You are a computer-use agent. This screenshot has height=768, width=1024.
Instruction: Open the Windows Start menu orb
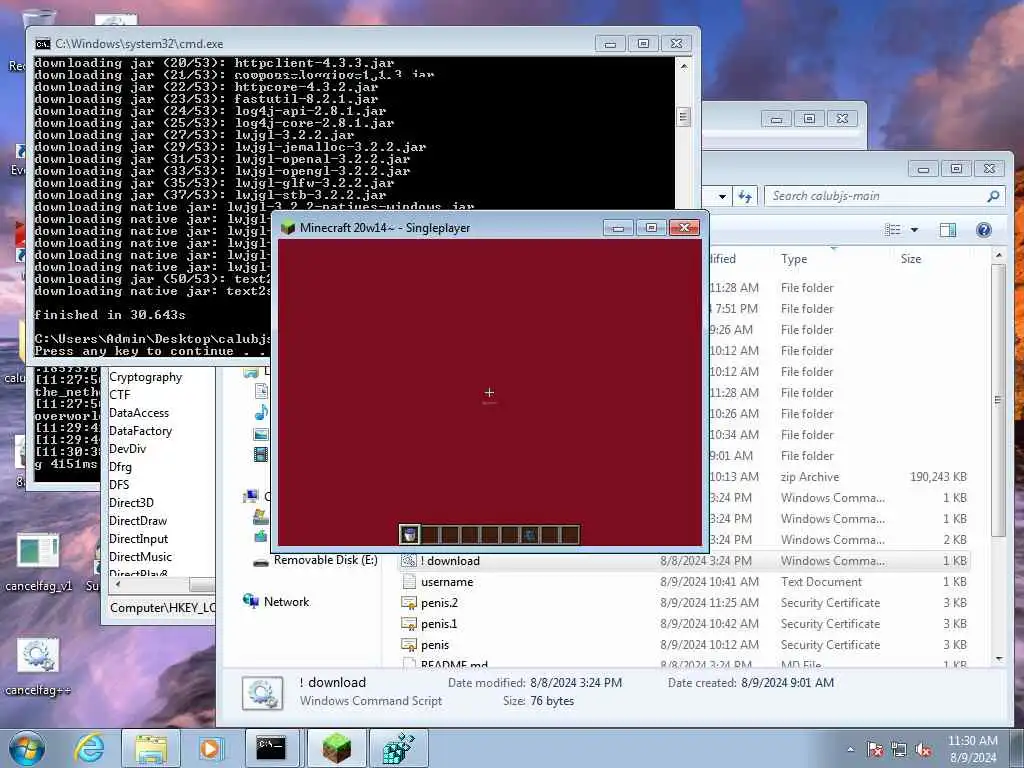click(x=27, y=748)
